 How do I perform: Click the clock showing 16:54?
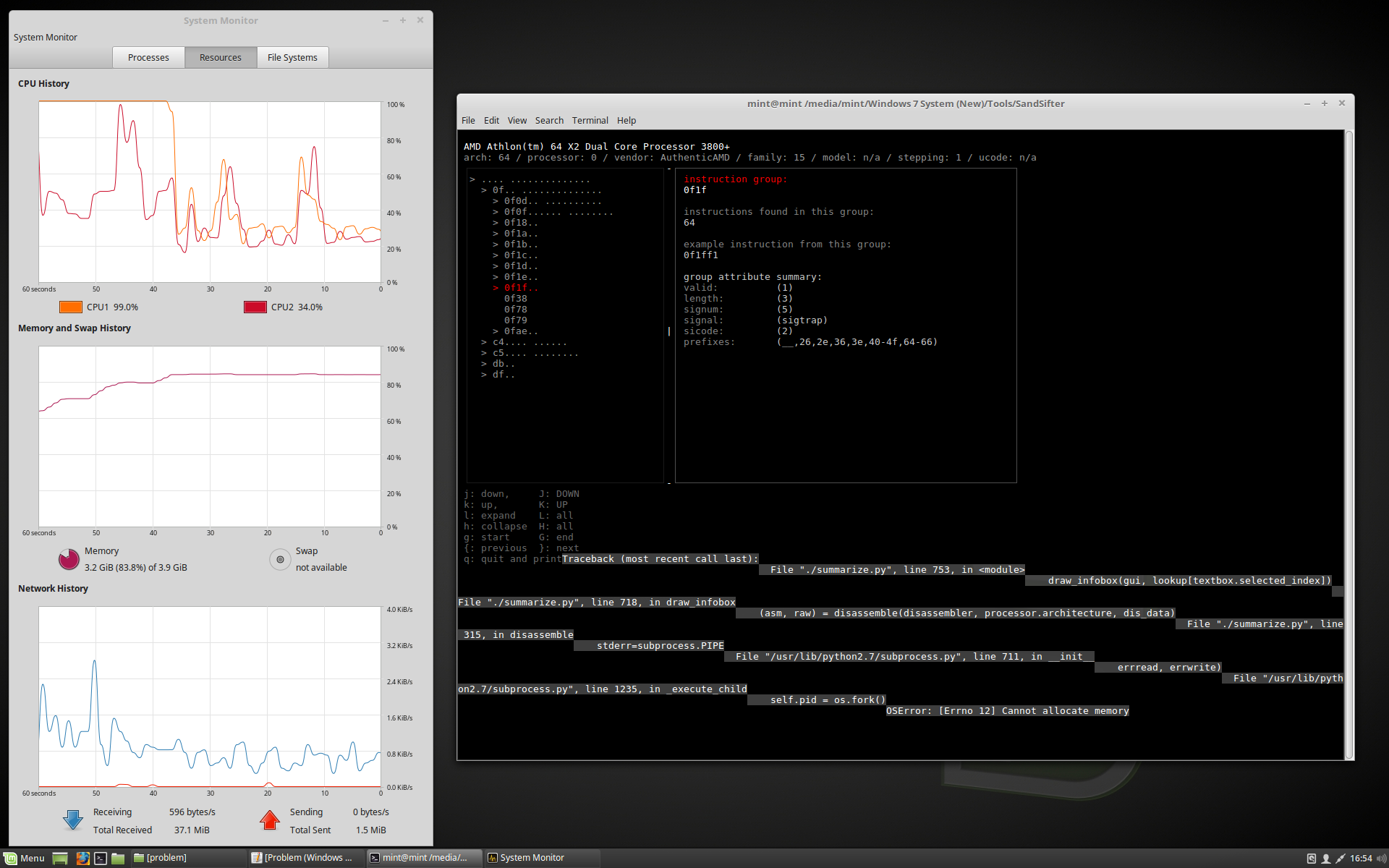[1360, 858]
